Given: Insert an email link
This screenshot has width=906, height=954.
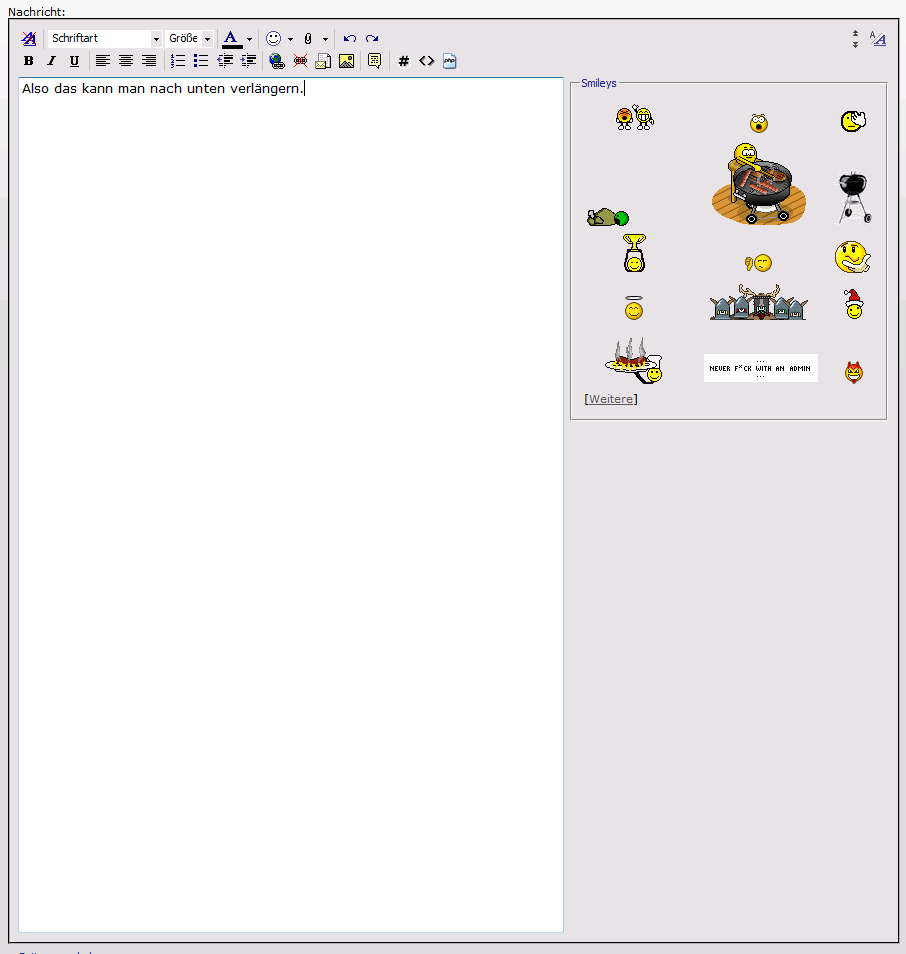Looking at the screenshot, I should (x=323, y=61).
